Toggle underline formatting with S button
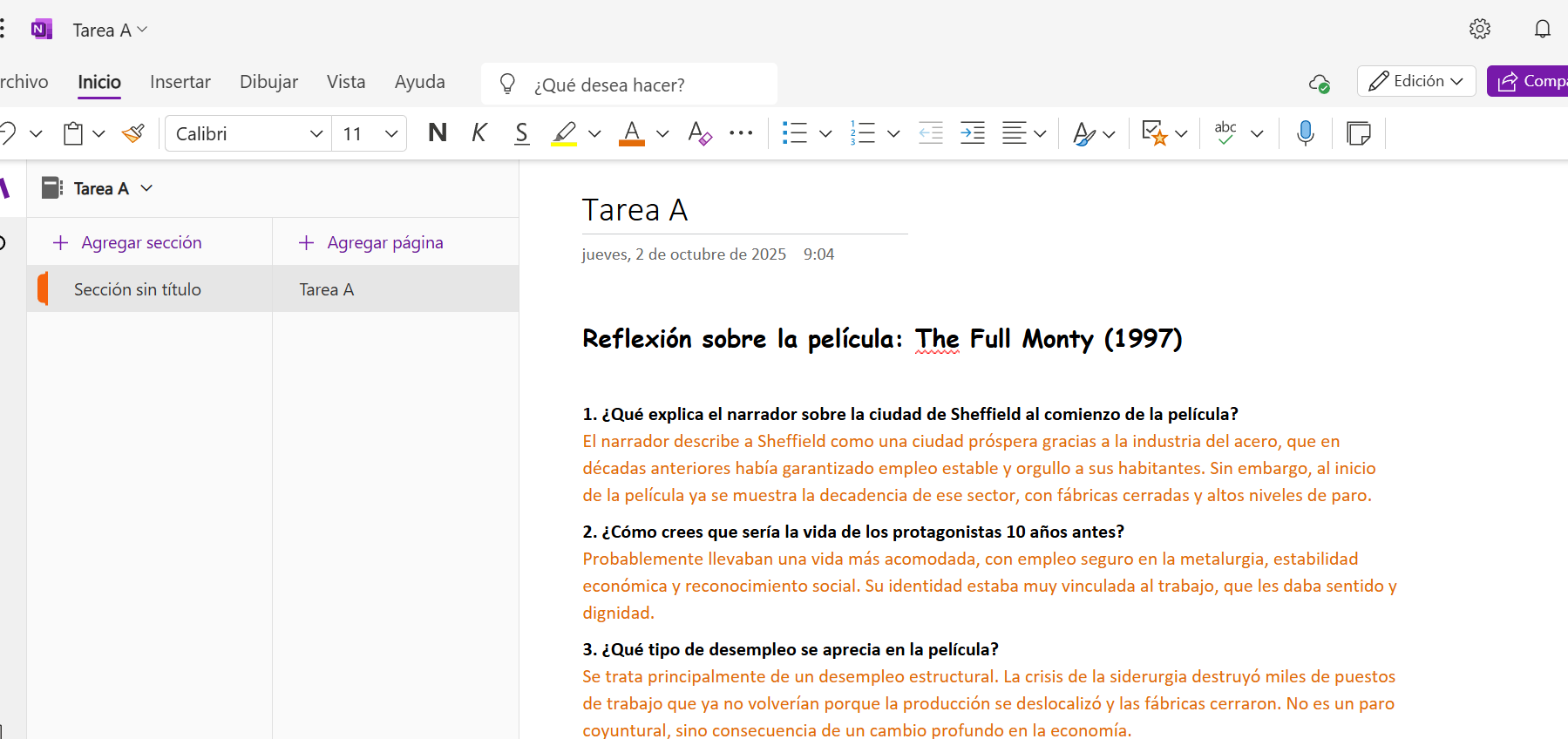 click(521, 133)
